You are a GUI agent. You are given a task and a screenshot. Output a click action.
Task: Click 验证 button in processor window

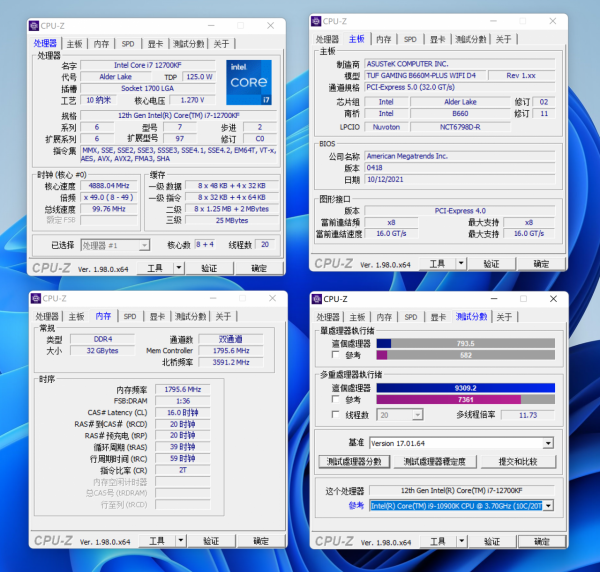(209, 268)
